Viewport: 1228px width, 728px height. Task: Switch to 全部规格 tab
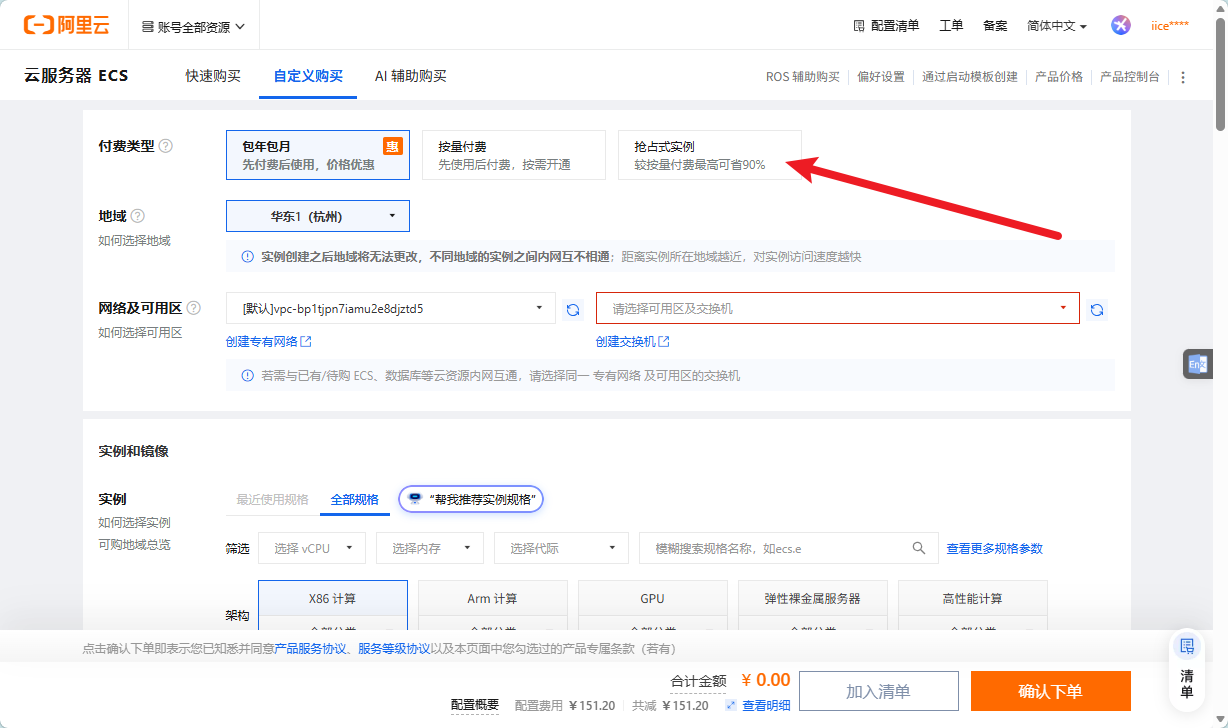(x=355, y=499)
